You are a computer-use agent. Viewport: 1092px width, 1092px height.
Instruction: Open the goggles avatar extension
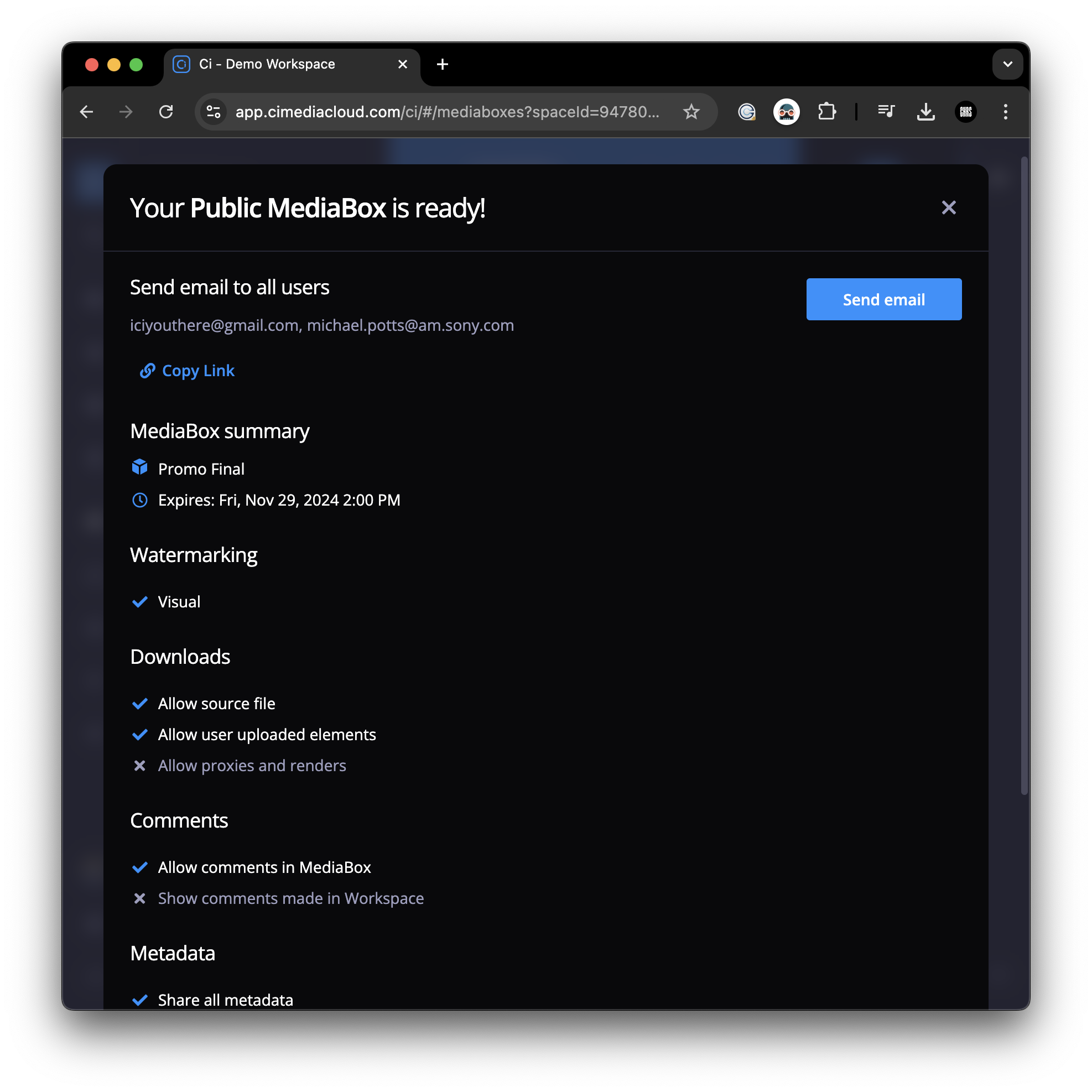[x=786, y=112]
